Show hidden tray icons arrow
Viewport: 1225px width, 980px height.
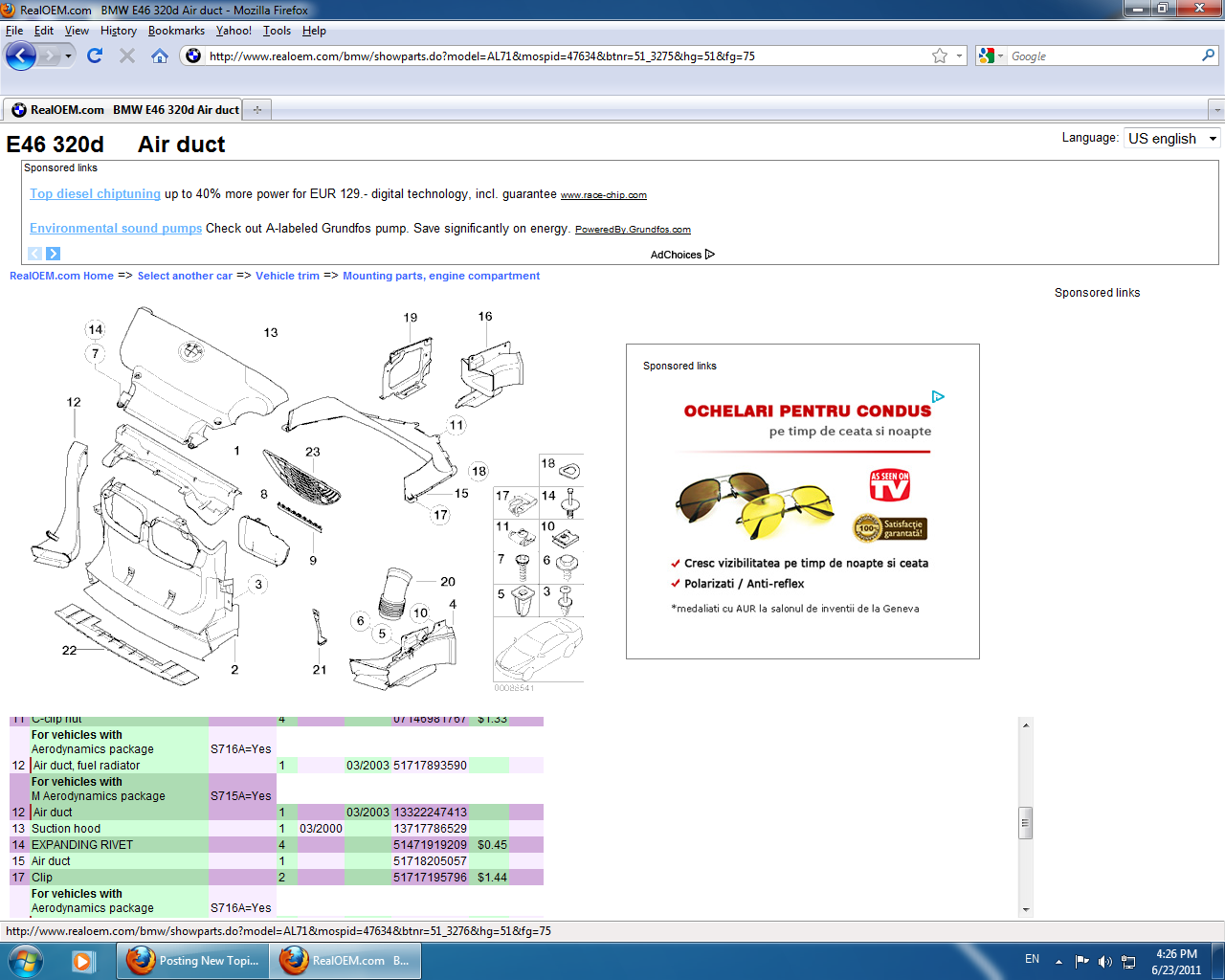pos(1058,961)
